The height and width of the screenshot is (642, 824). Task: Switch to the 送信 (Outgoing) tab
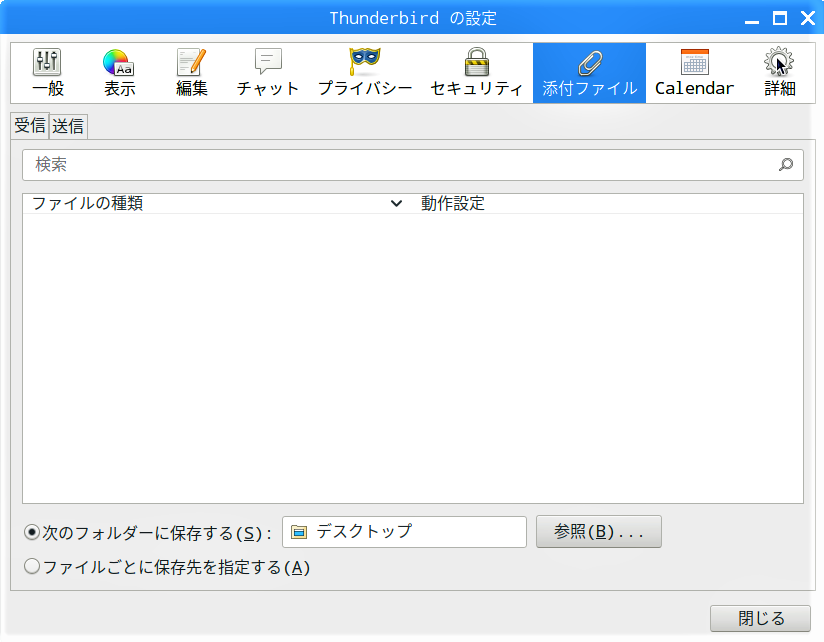[x=68, y=127]
